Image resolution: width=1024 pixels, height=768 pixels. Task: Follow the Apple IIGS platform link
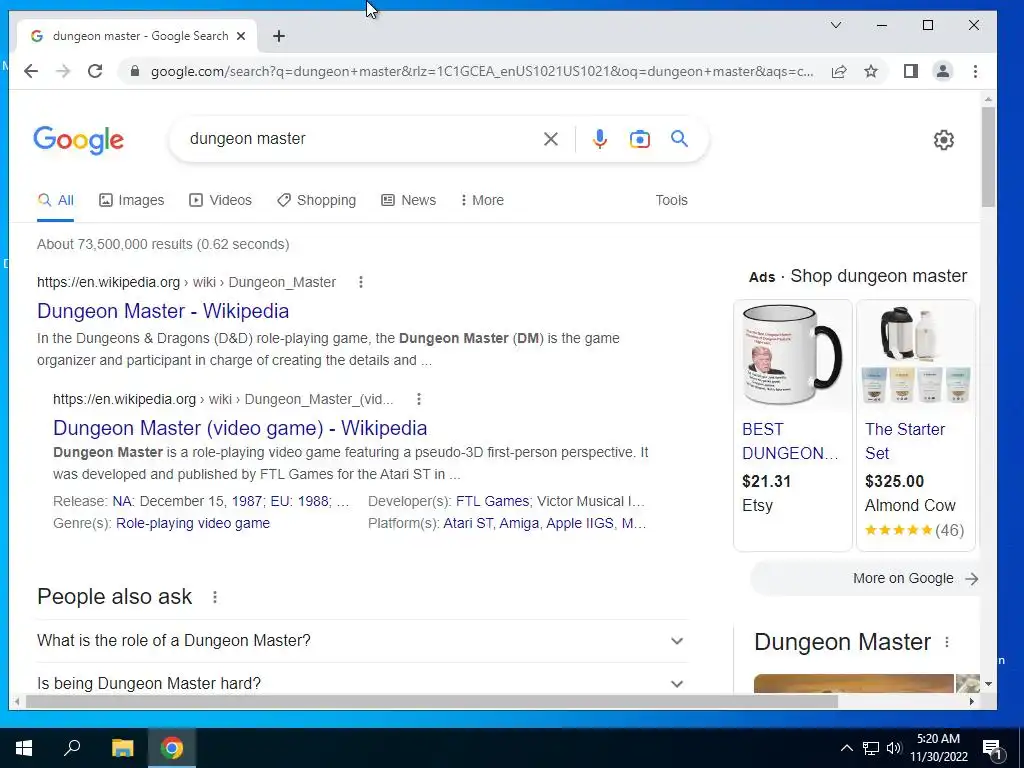580,523
